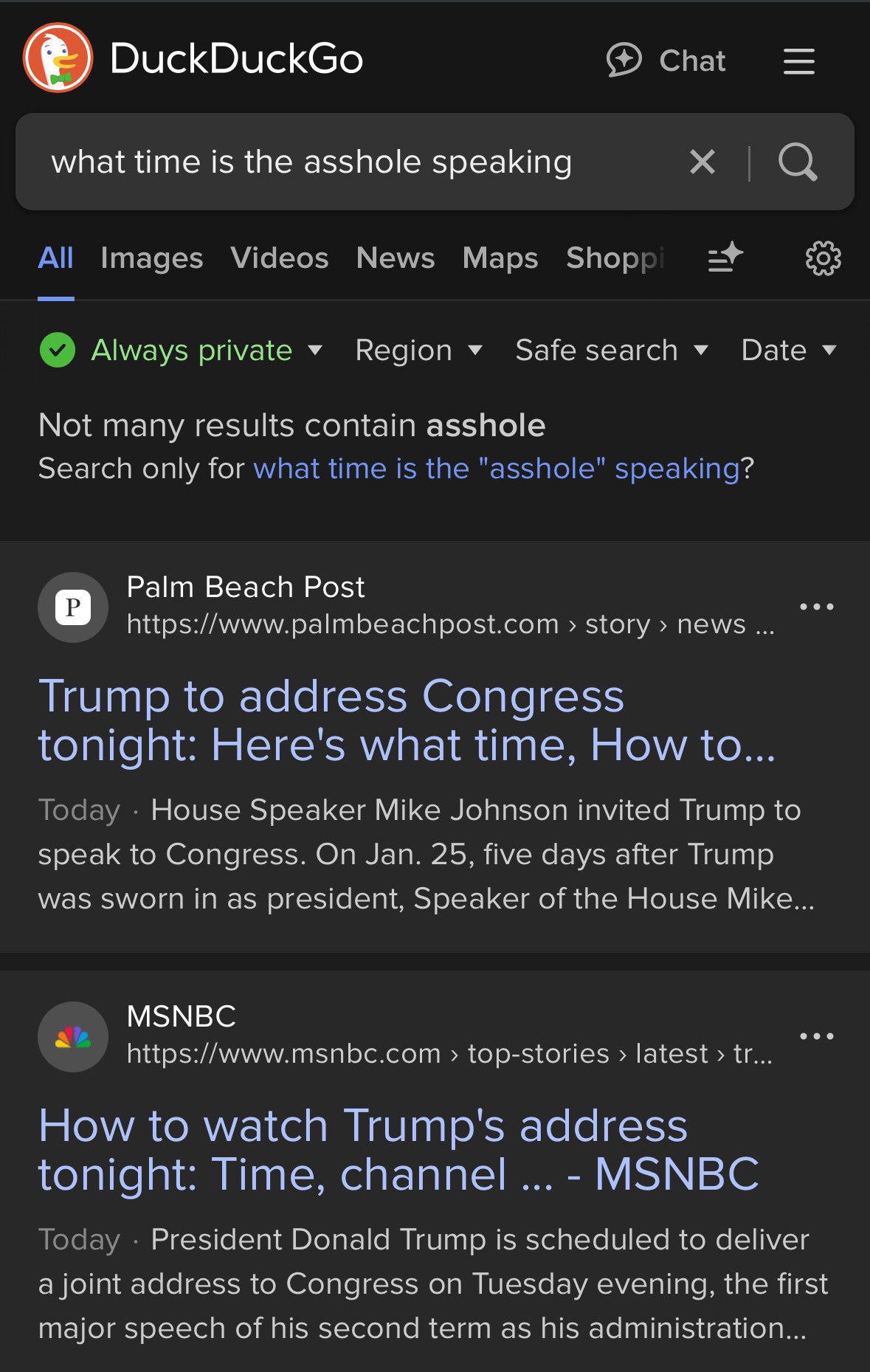Click the DuckDuckGo duck logo

click(58, 58)
